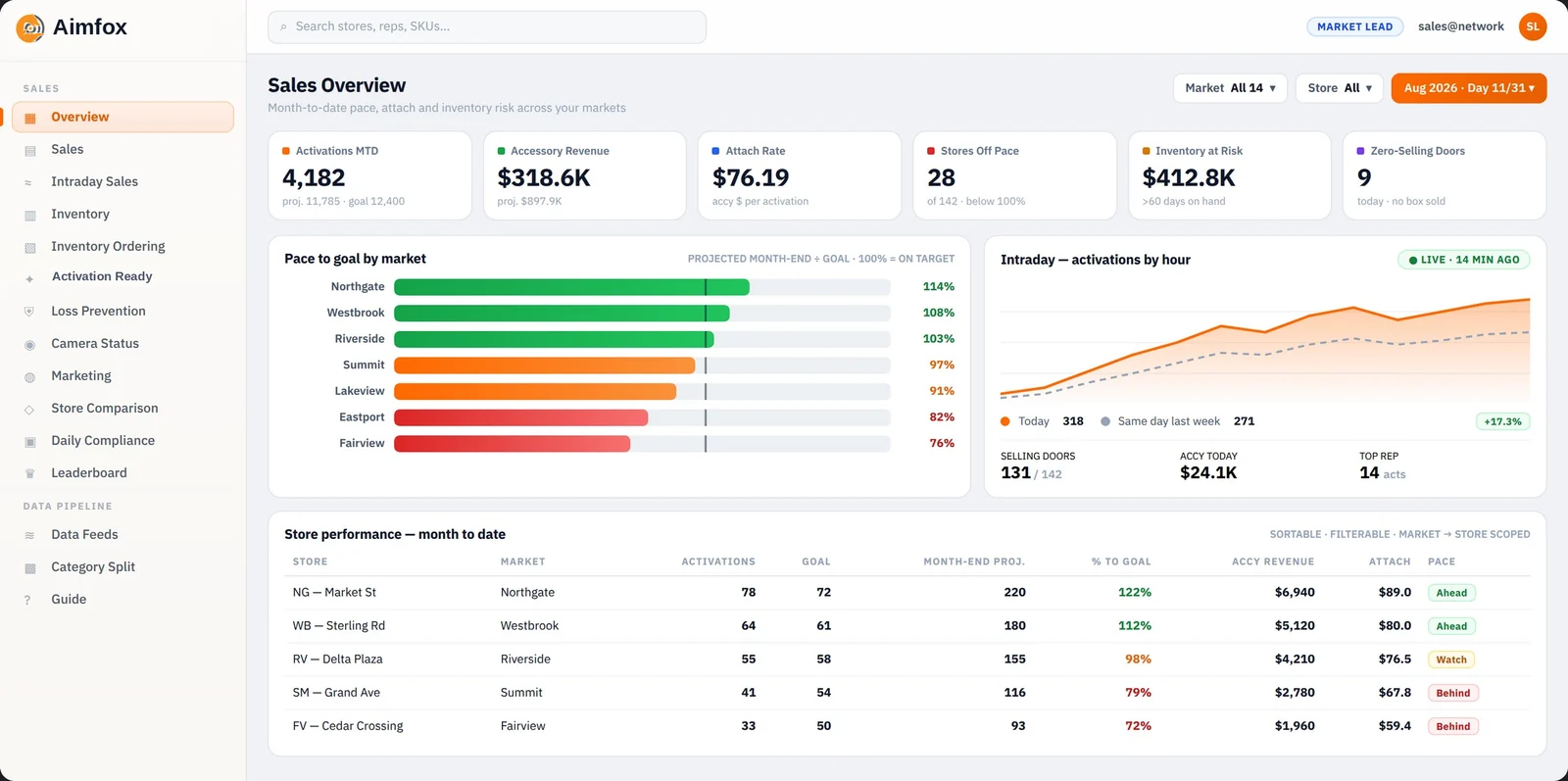This screenshot has height=781, width=1568.
Task: Click the LIVE 14 MIN AGO badge
Action: pyautogui.click(x=1463, y=260)
